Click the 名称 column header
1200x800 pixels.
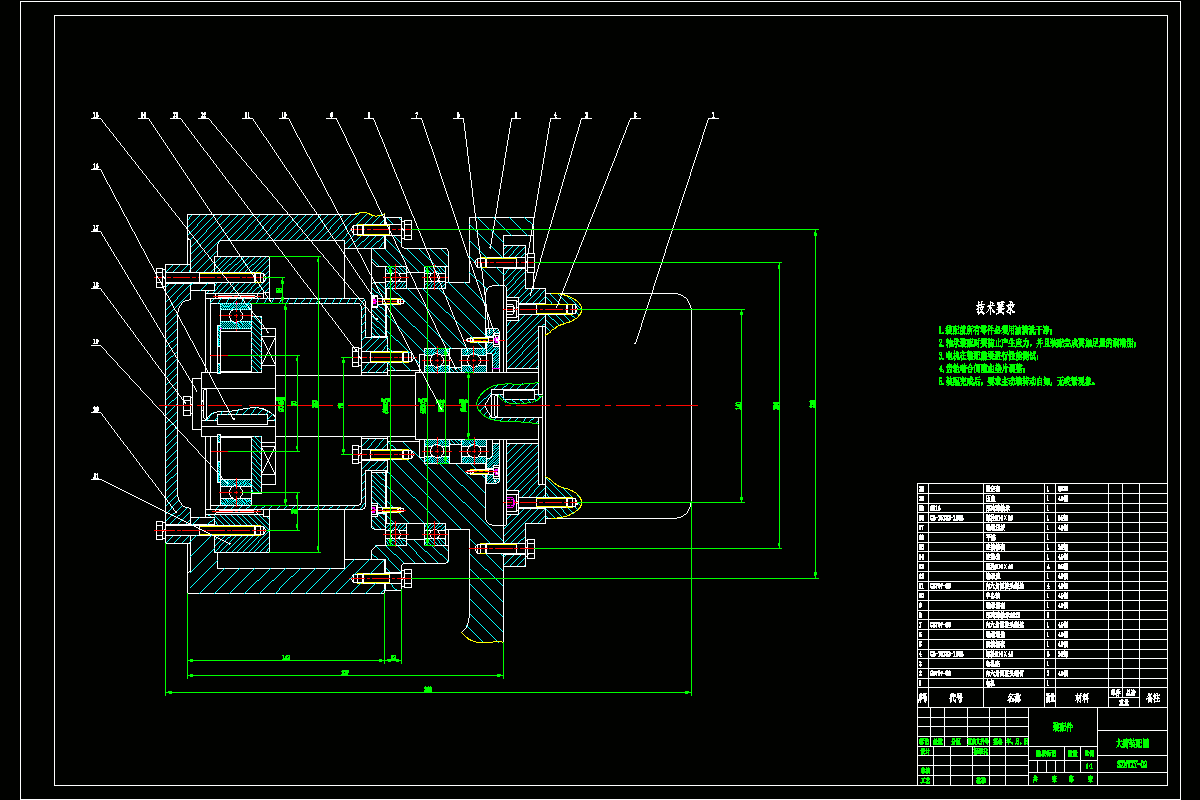click(x=1014, y=697)
